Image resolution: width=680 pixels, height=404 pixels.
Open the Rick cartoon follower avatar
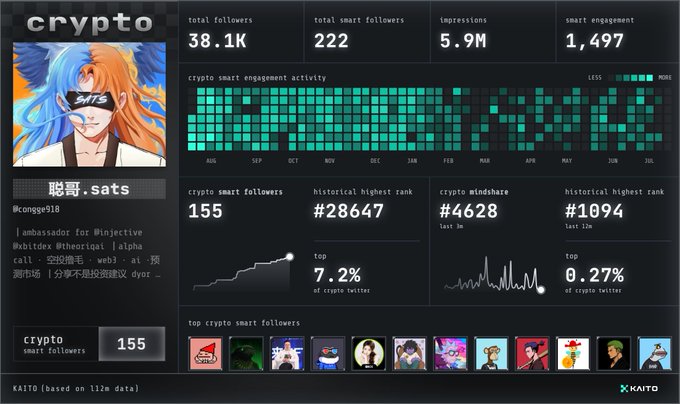tap(450, 354)
